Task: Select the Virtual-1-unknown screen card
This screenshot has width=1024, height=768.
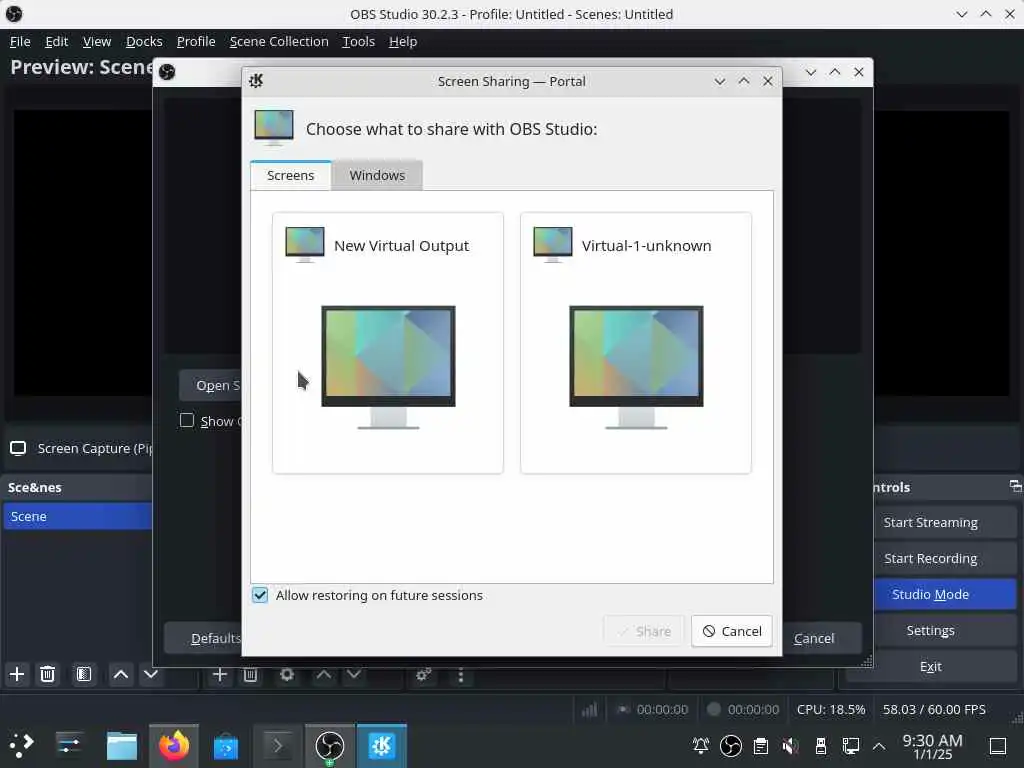Action: coord(635,343)
